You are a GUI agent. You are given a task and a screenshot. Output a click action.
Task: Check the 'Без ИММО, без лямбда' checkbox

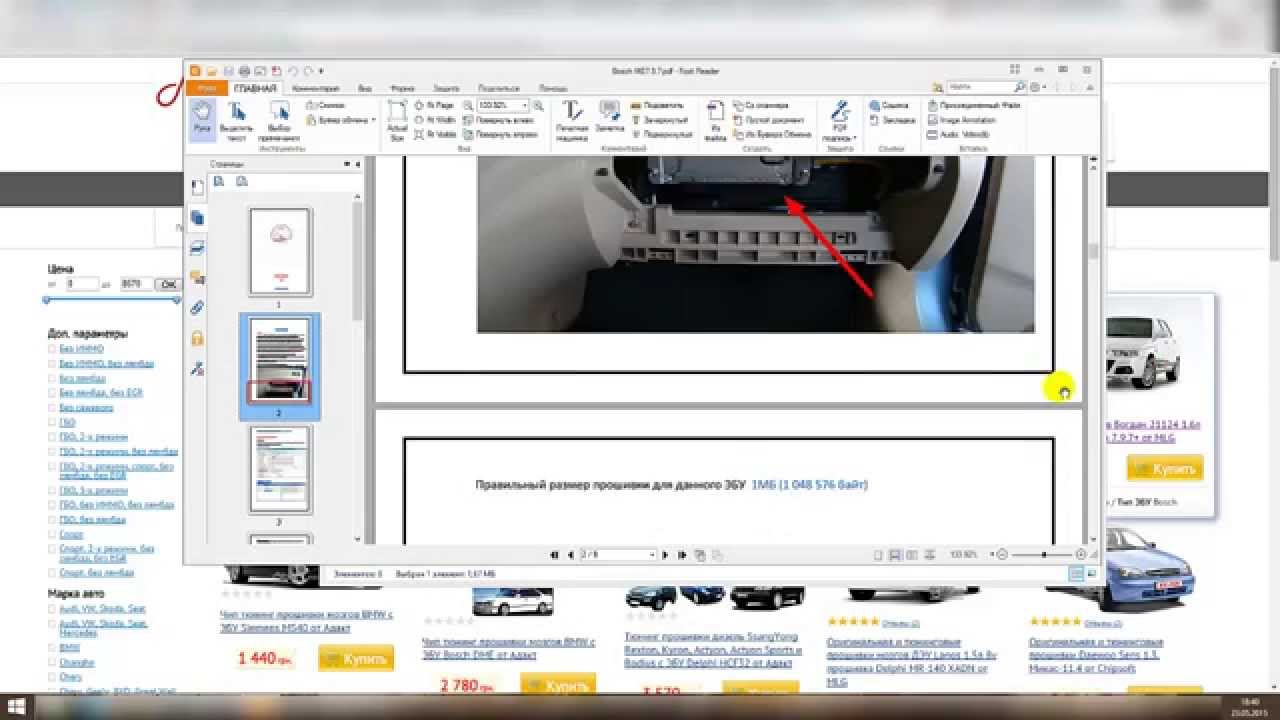coord(52,364)
